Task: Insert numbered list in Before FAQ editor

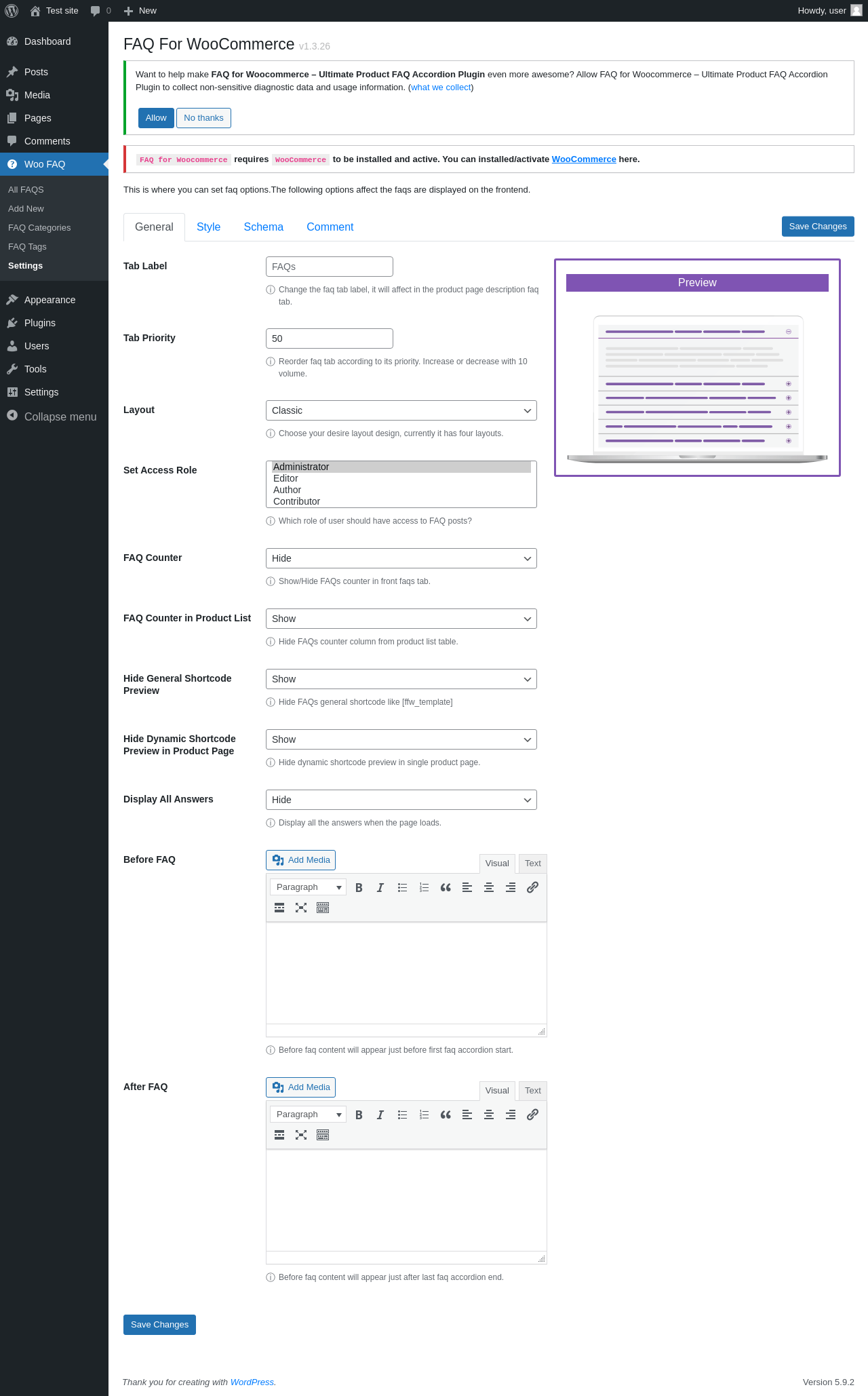Action: click(x=424, y=887)
